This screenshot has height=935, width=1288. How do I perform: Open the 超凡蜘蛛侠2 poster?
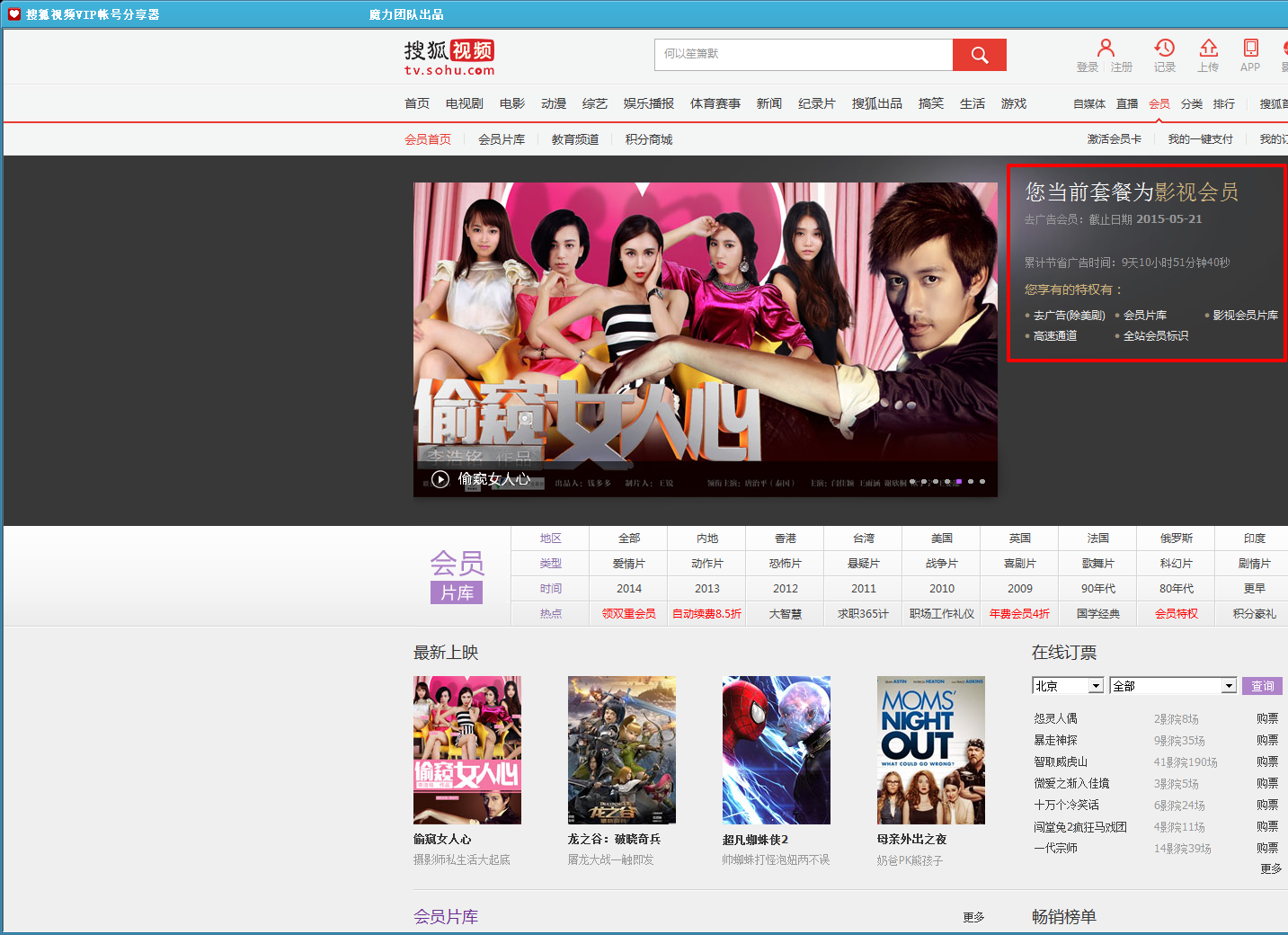[x=777, y=750]
